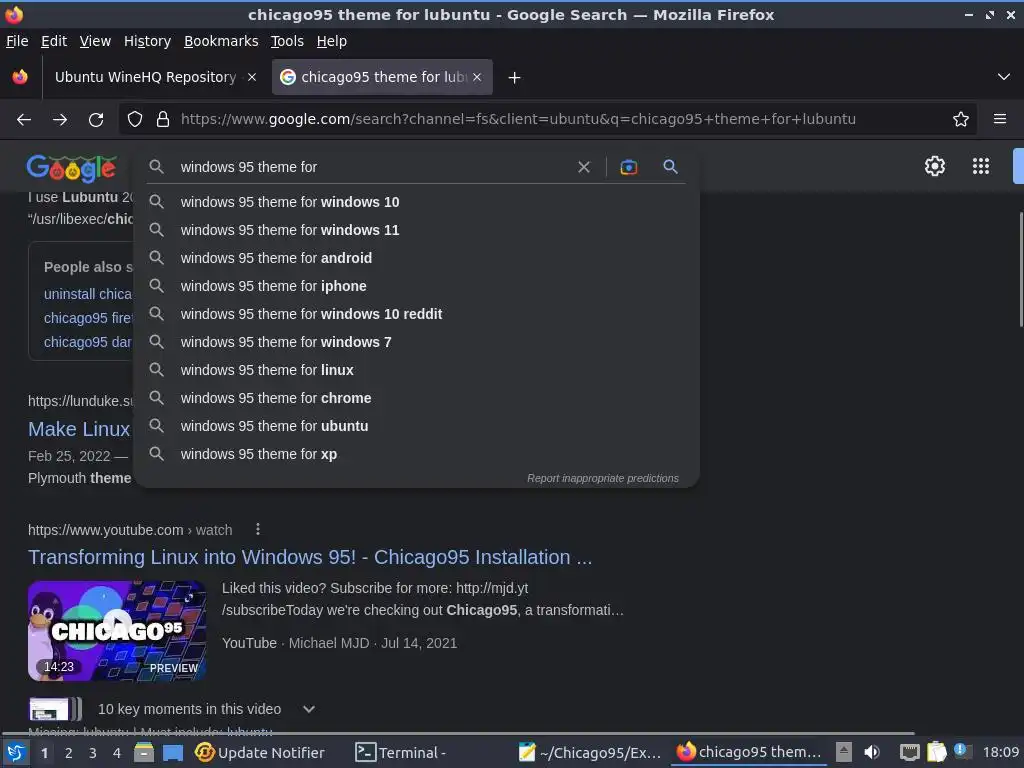The height and width of the screenshot is (768, 1024).
Task: Choose suggestion 'windows 95 theme for chrome'
Action: pos(416,398)
